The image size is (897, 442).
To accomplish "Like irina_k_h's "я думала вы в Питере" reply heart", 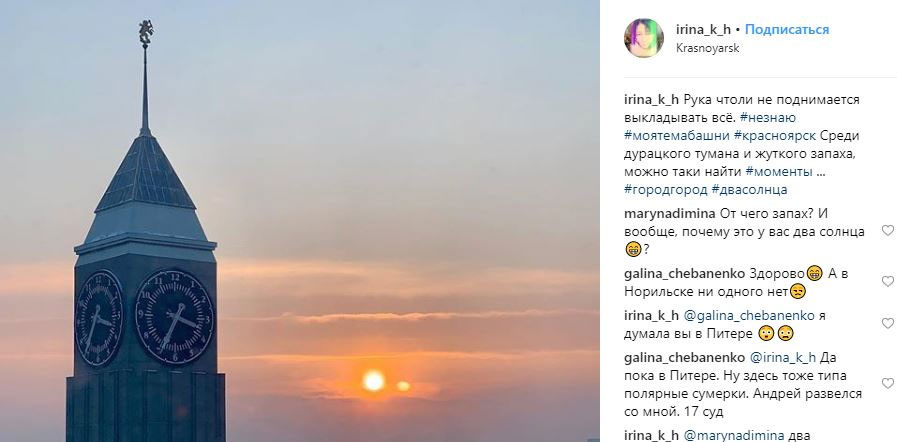I will [887, 324].
